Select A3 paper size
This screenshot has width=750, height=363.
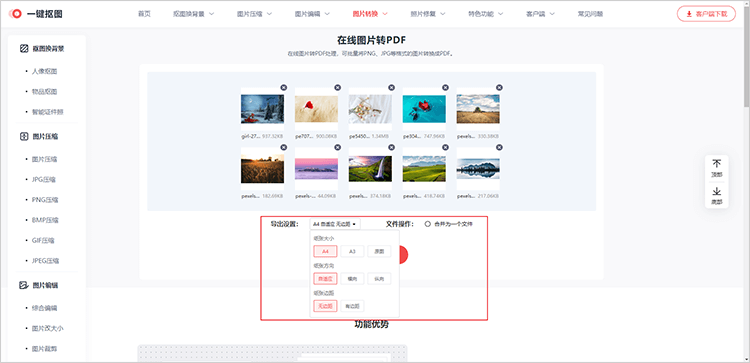click(352, 251)
